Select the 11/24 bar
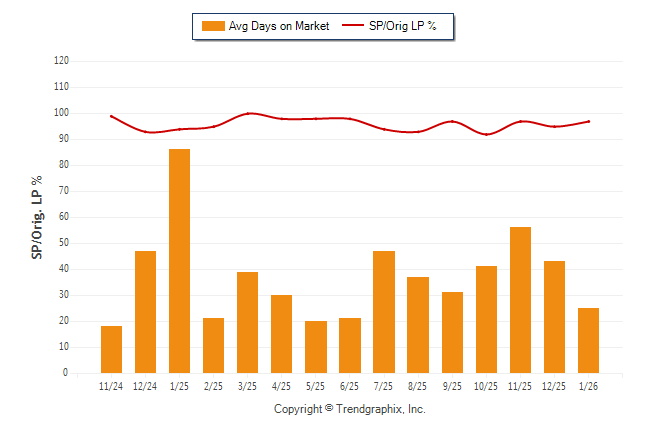The width and height of the screenshot is (646, 434). (x=112, y=349)
